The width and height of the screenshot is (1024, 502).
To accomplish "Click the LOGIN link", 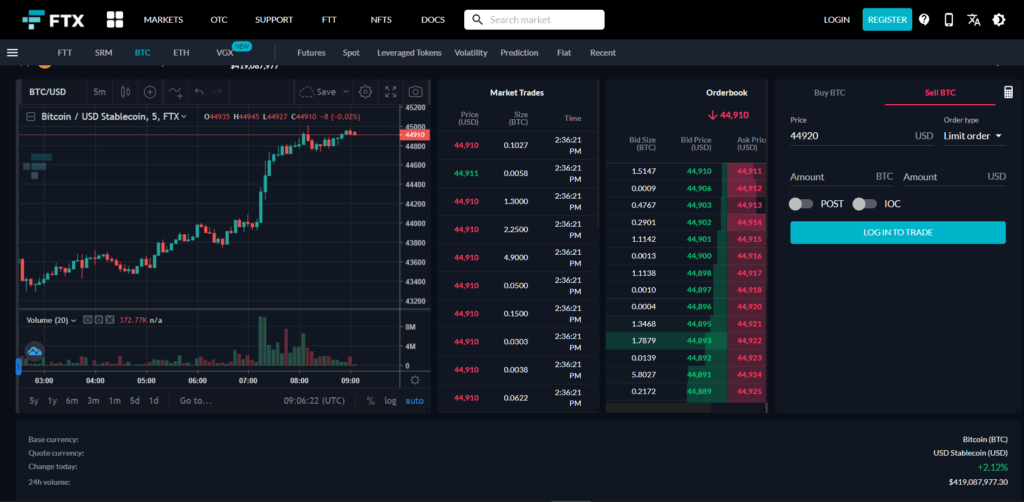I will click(837, 20).
